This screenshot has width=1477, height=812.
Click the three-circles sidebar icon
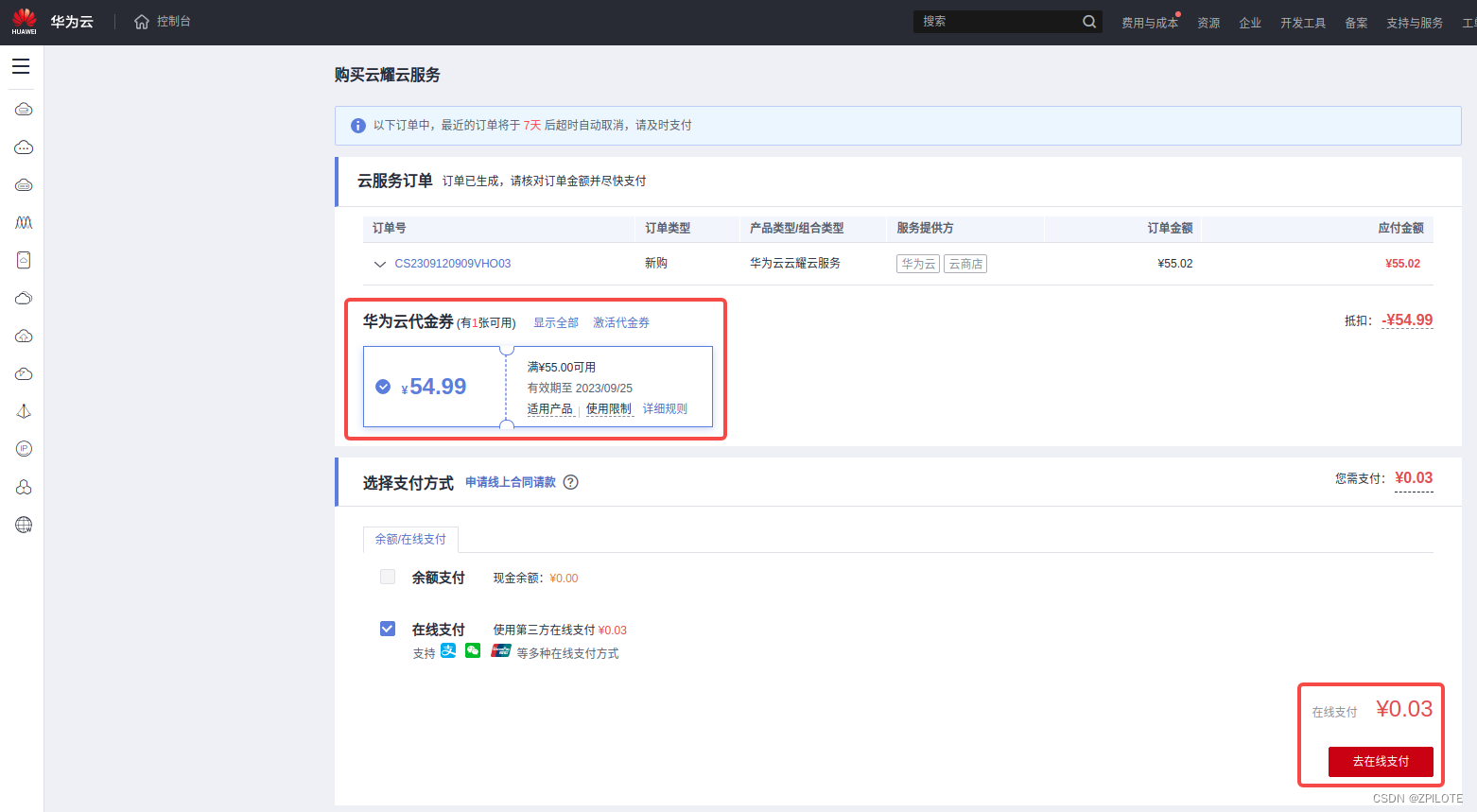pos(24,487)
